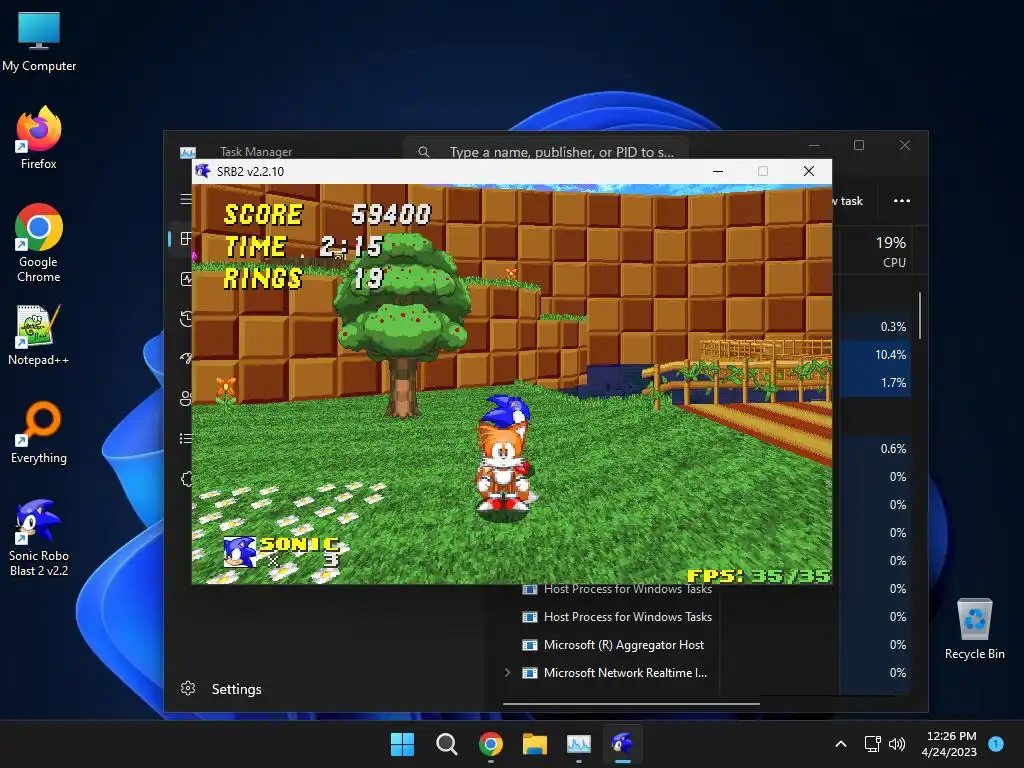
Task: Open the clock showing 12:26 PM
Action: click(950, 744)
